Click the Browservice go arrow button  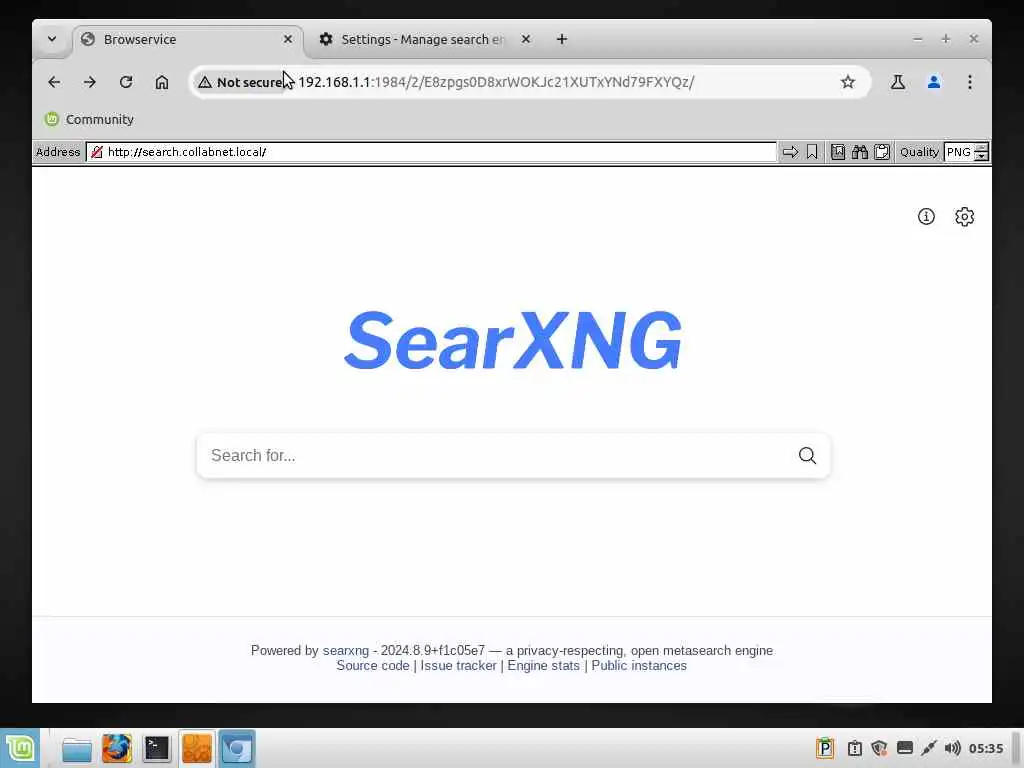pos(790,152)
